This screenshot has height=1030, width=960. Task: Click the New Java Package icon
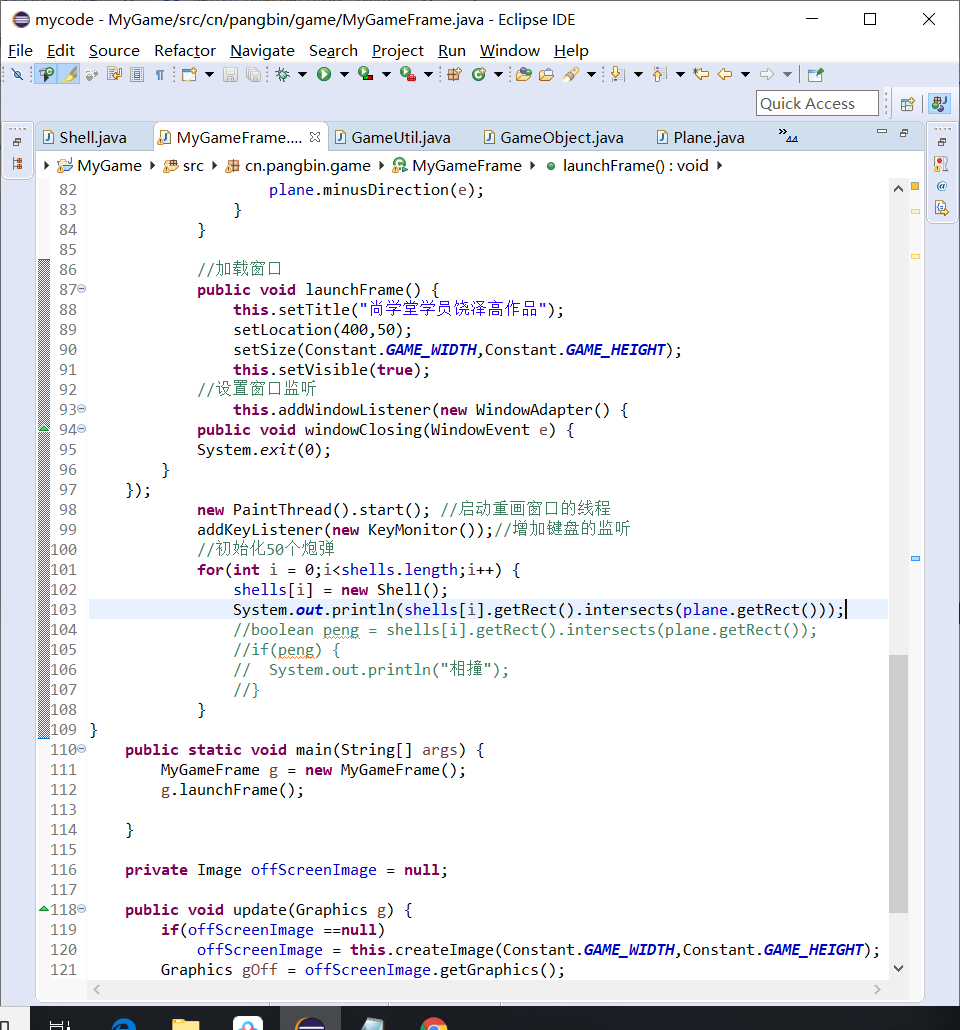(x=455, y=74)
